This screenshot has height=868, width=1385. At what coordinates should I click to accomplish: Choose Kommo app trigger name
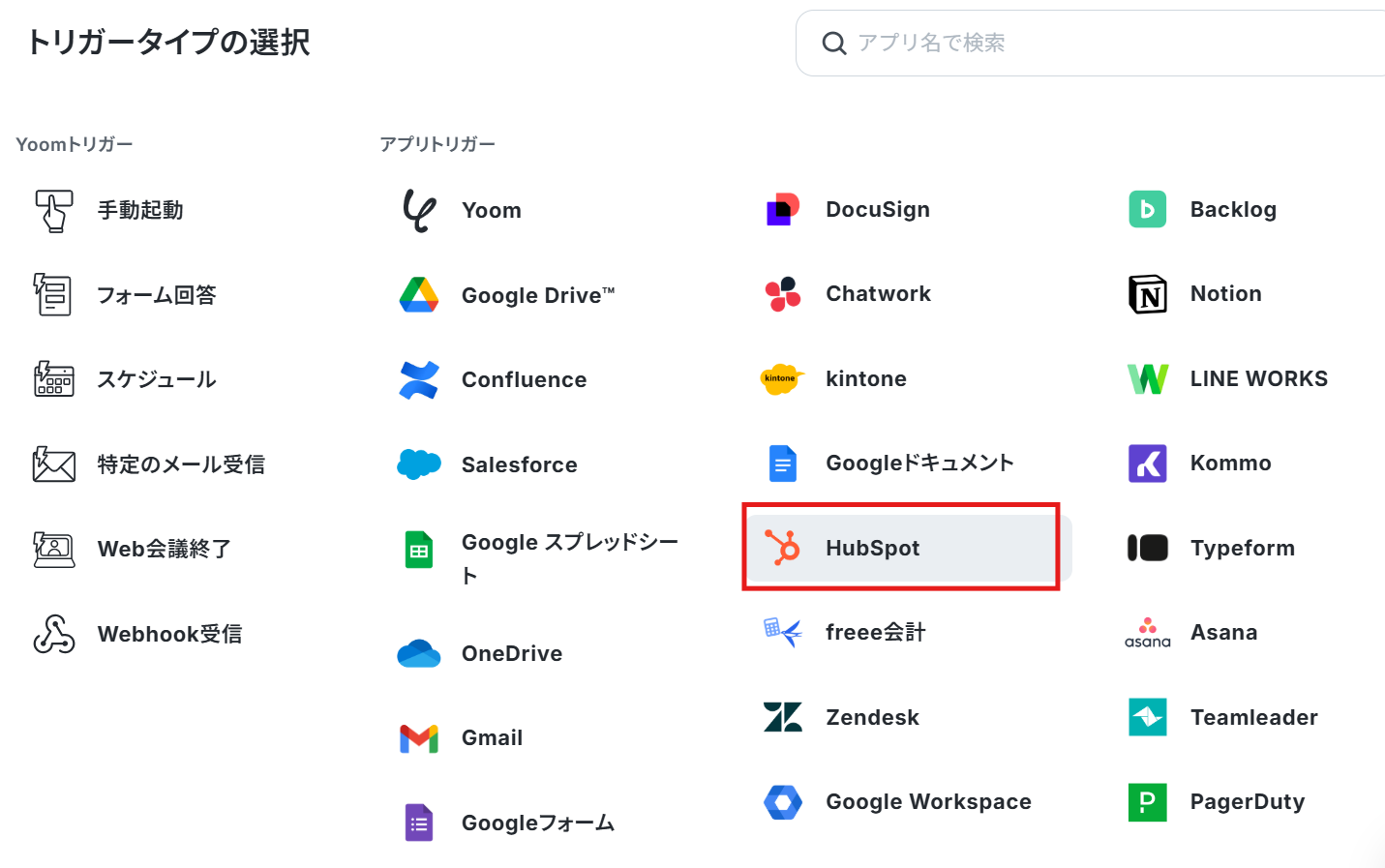point(1231,464)
